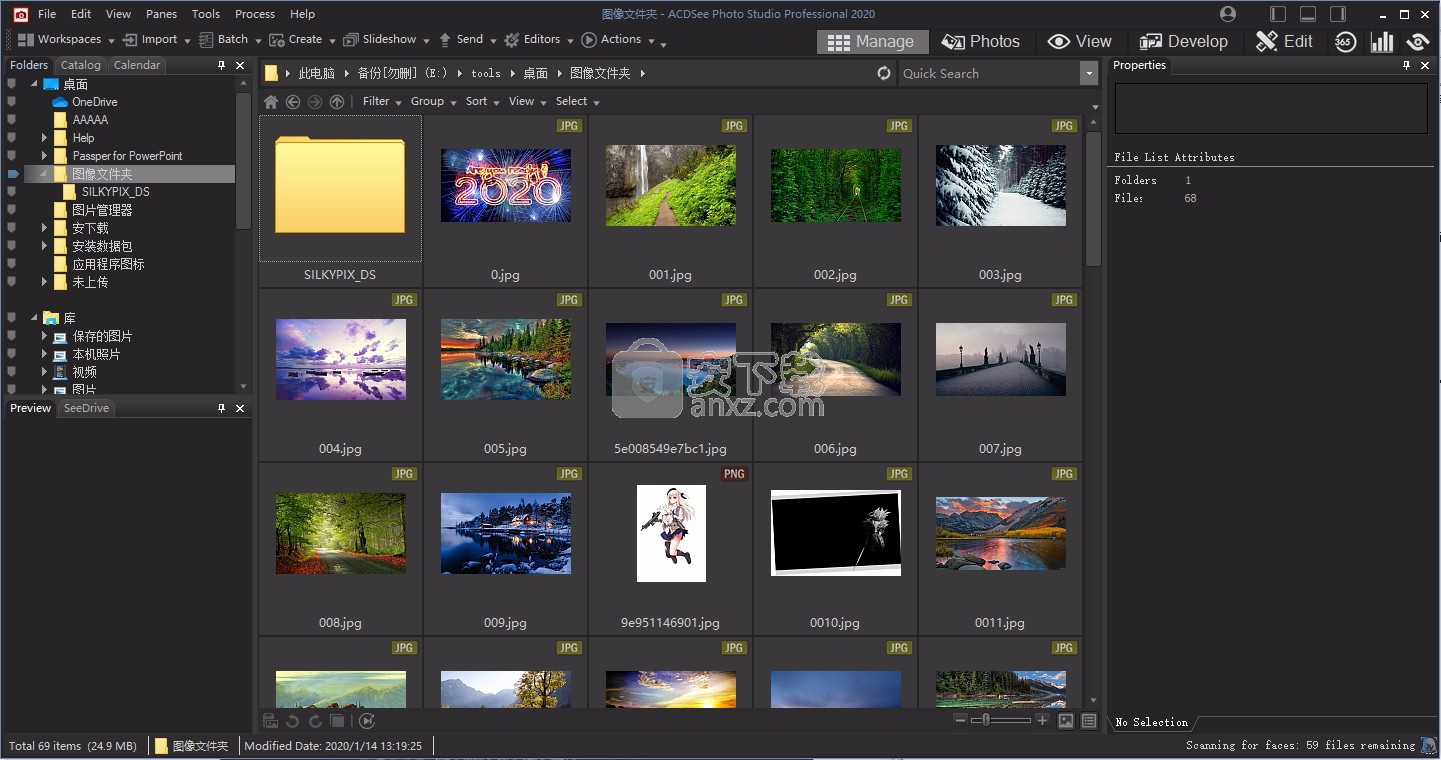Go up one folder level icon

click(337, 101)
